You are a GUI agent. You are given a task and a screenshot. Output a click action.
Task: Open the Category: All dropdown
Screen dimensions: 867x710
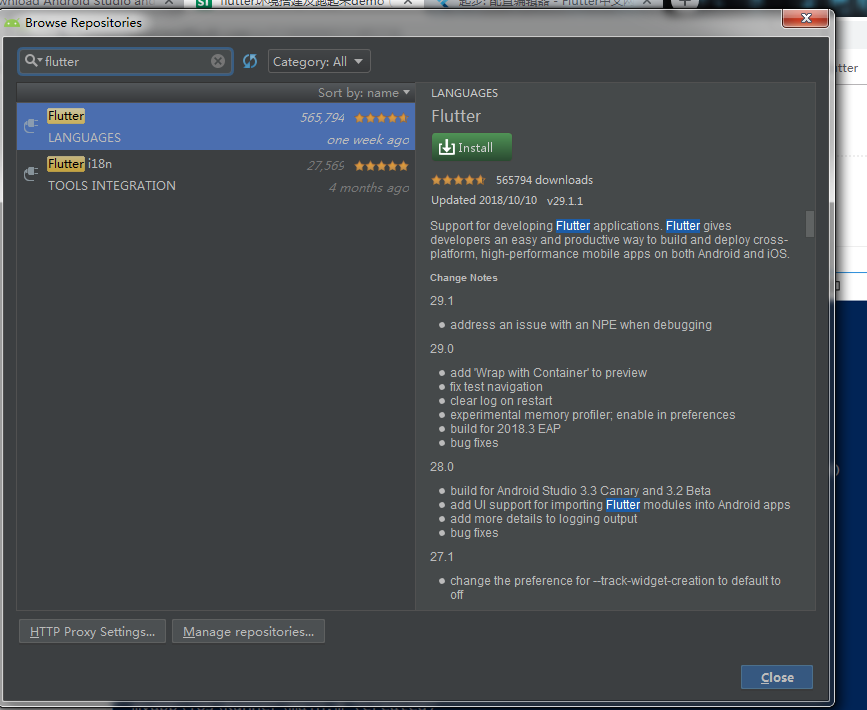pos(319,61)
